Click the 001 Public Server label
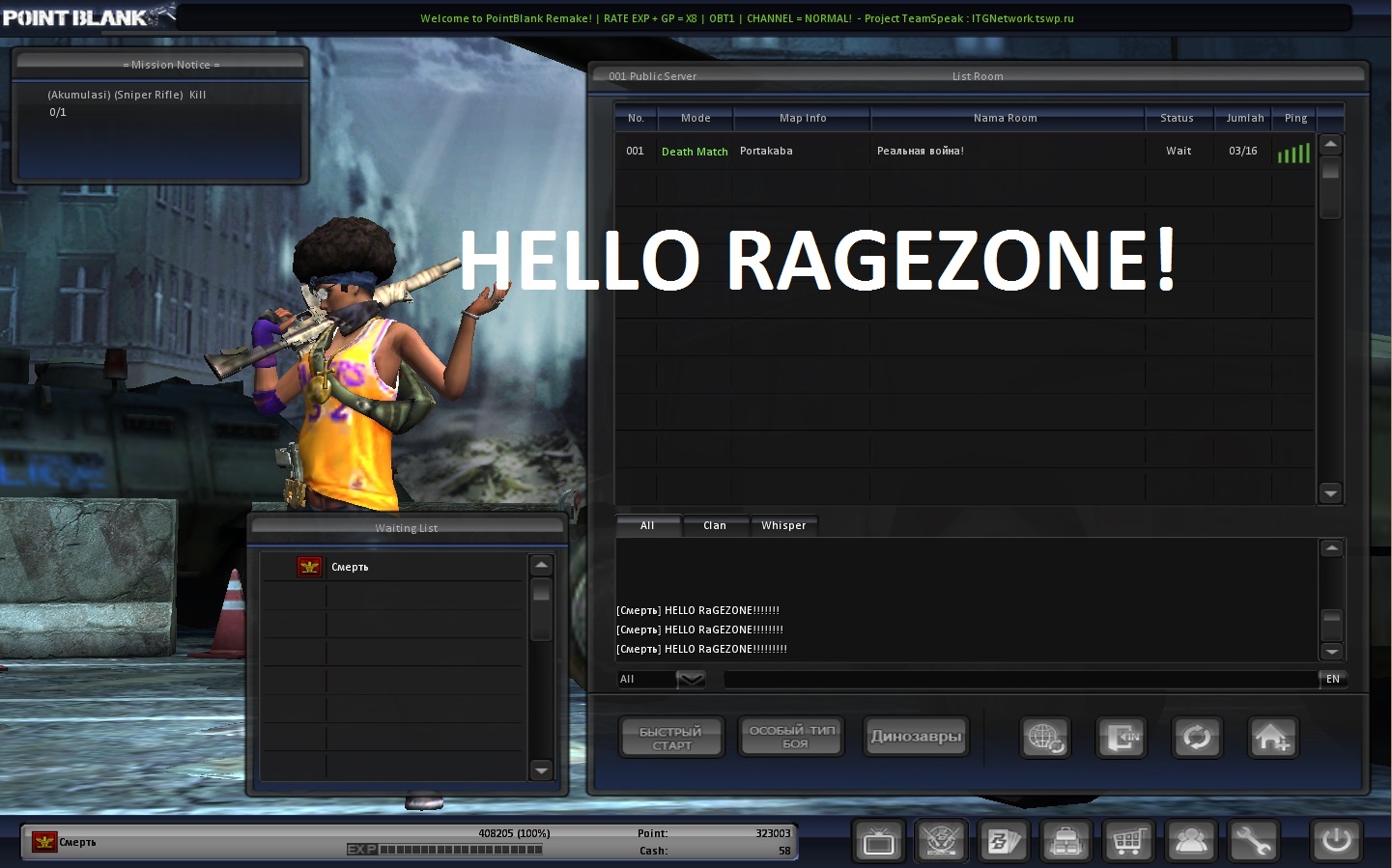This screenshot has width=1392, height=868. point(652,76)
